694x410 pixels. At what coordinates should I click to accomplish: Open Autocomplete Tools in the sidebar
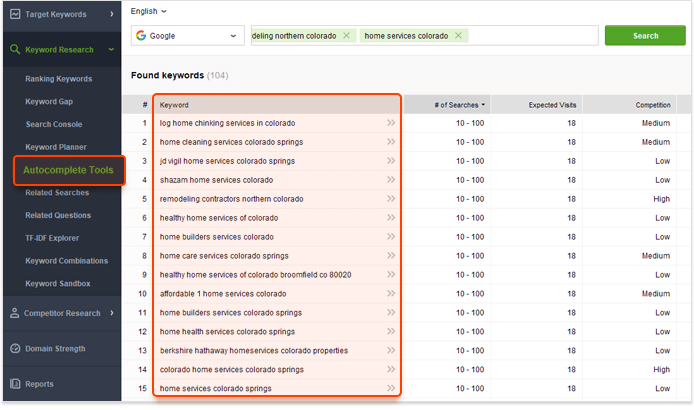pyautogui.click(x=68, y=170)
